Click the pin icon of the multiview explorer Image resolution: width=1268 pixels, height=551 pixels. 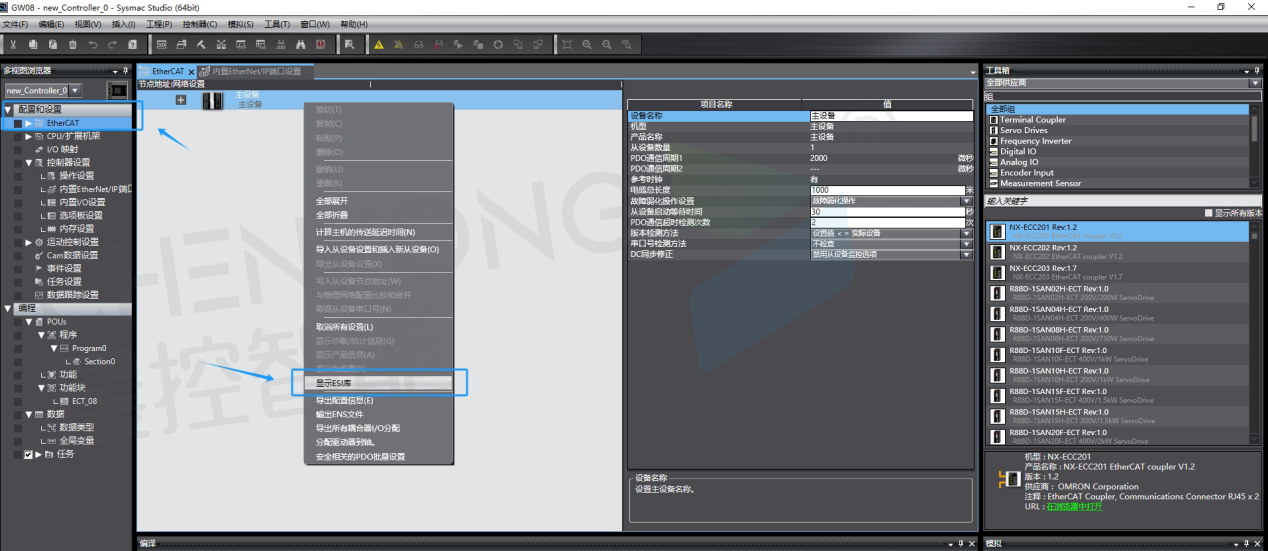coord(126,71)
